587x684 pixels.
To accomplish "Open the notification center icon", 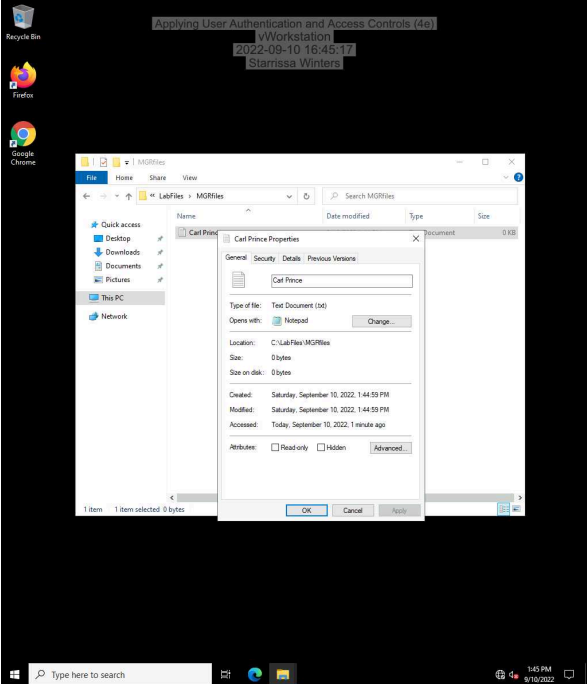I will click(x=569, y=674).
